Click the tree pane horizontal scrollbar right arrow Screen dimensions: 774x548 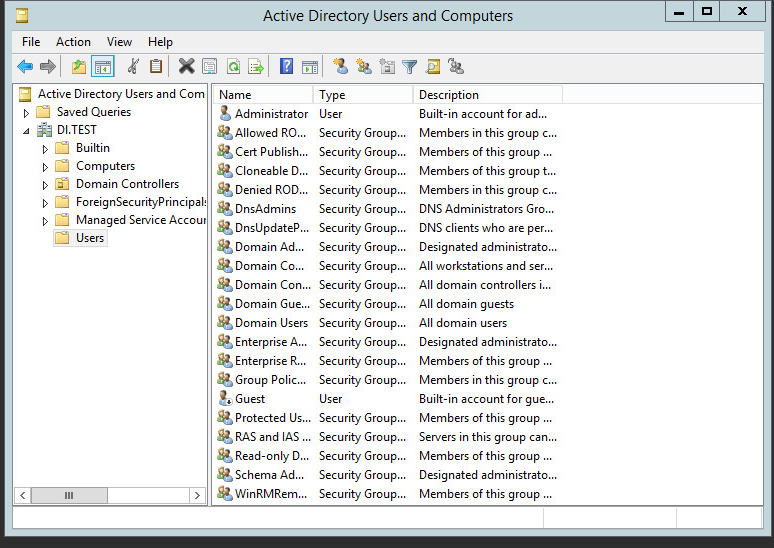[x=198, y=495]
